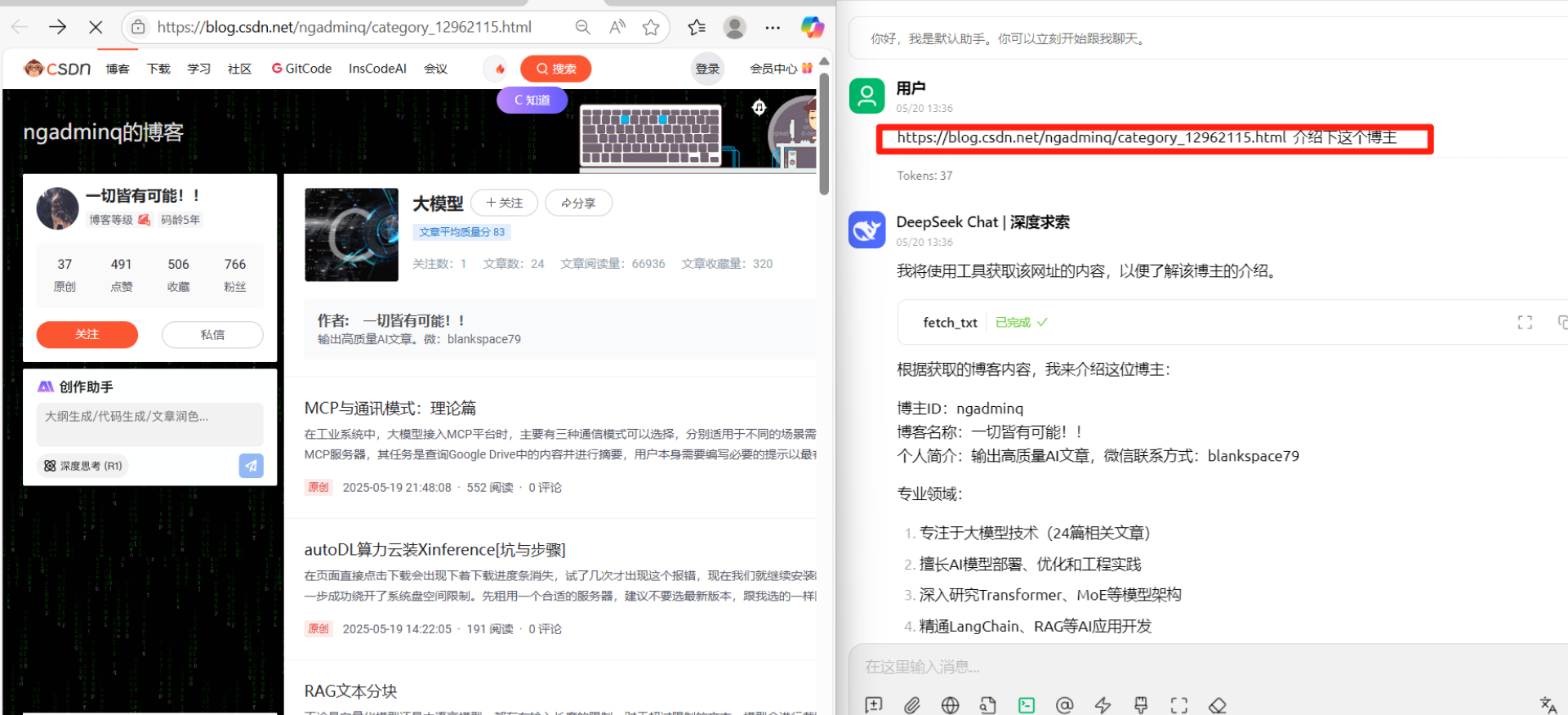Toggle the web search globe icon
This screenshot has width=1568, height=715.
point(950,705)
